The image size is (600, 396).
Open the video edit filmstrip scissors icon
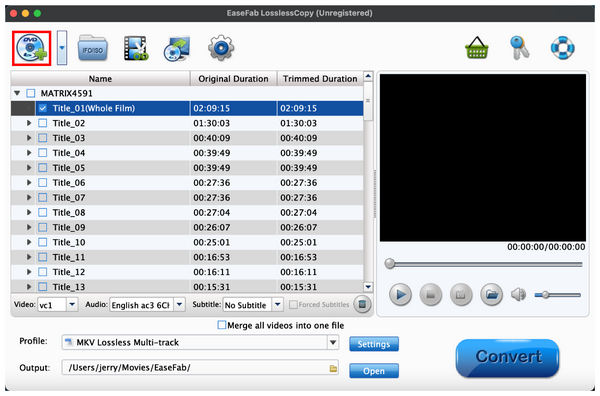[136, 48]
